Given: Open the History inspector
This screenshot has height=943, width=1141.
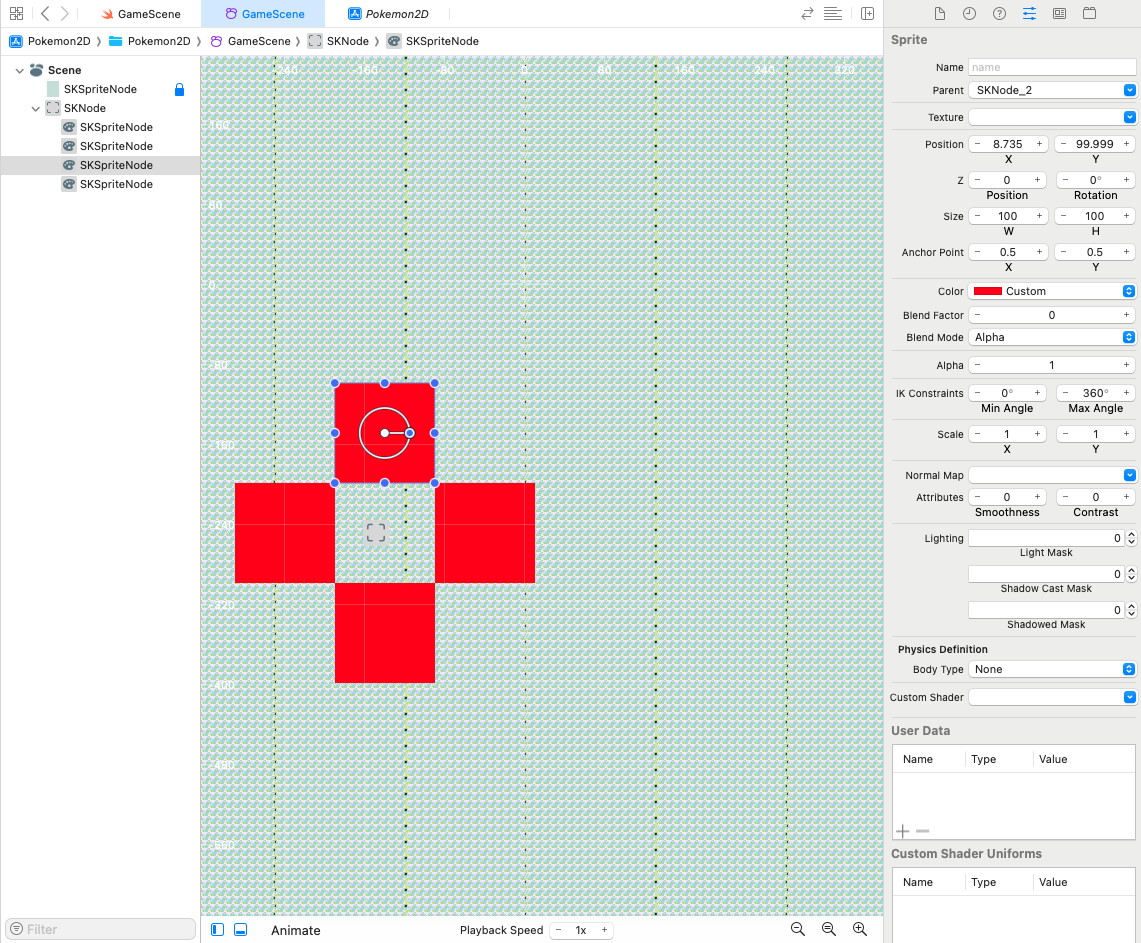Looking at the screenshot, I should coord(969,14).
